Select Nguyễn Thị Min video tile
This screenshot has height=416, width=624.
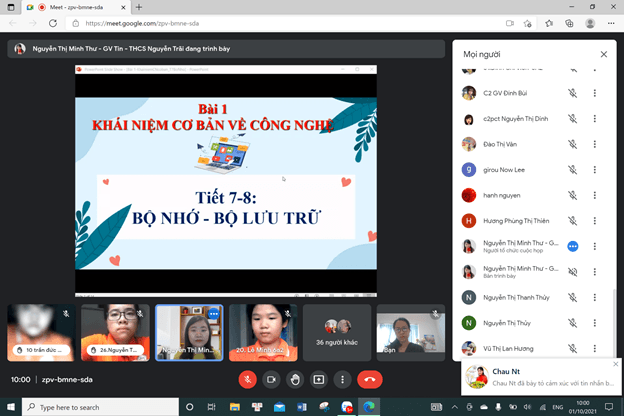tap(189, 333)
